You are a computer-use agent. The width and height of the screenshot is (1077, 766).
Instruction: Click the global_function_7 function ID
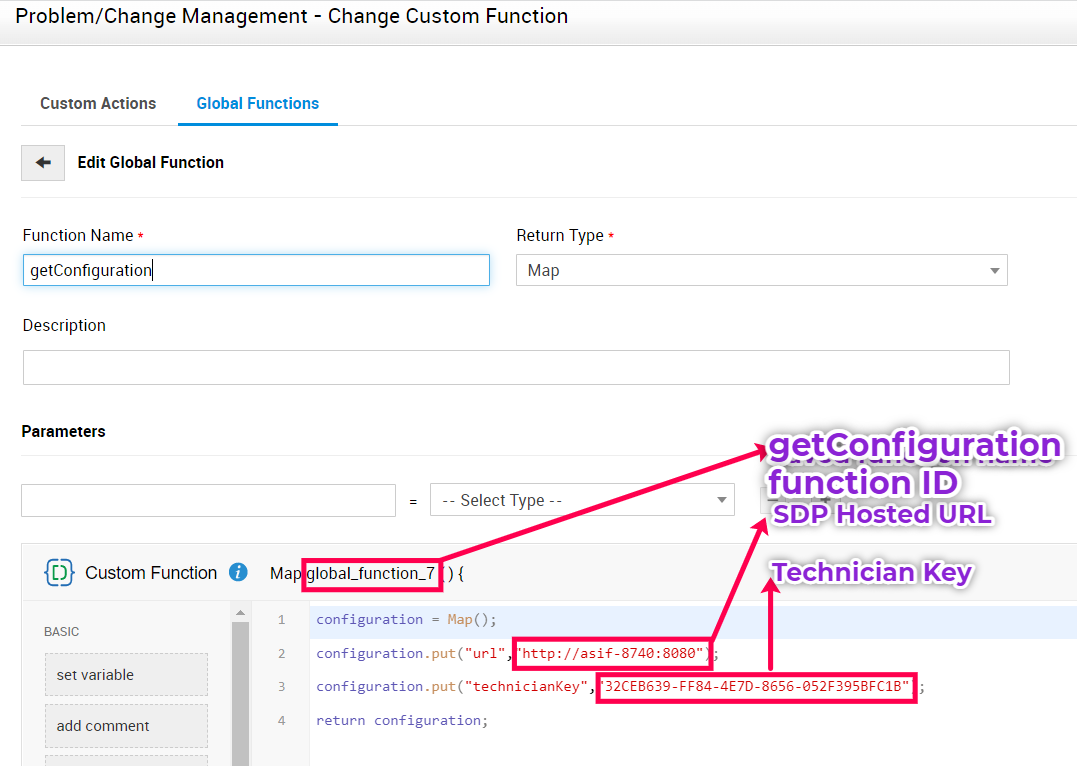point(371,573)
